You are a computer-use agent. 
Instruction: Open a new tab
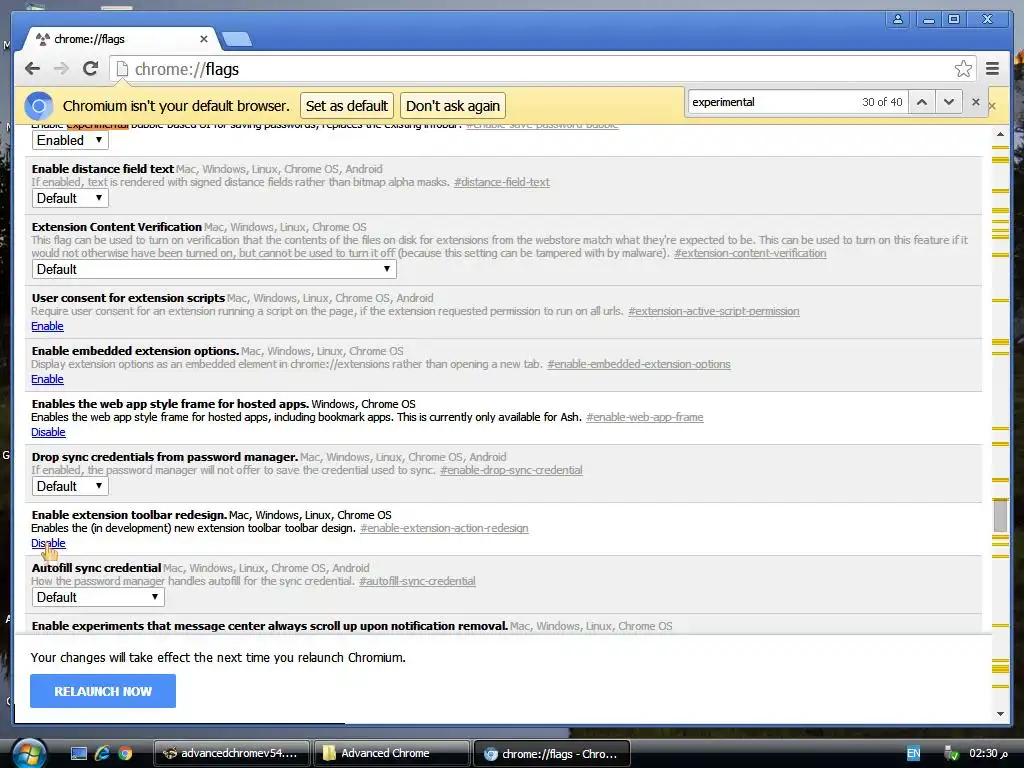pyautogui.click(x=236, y=40)
